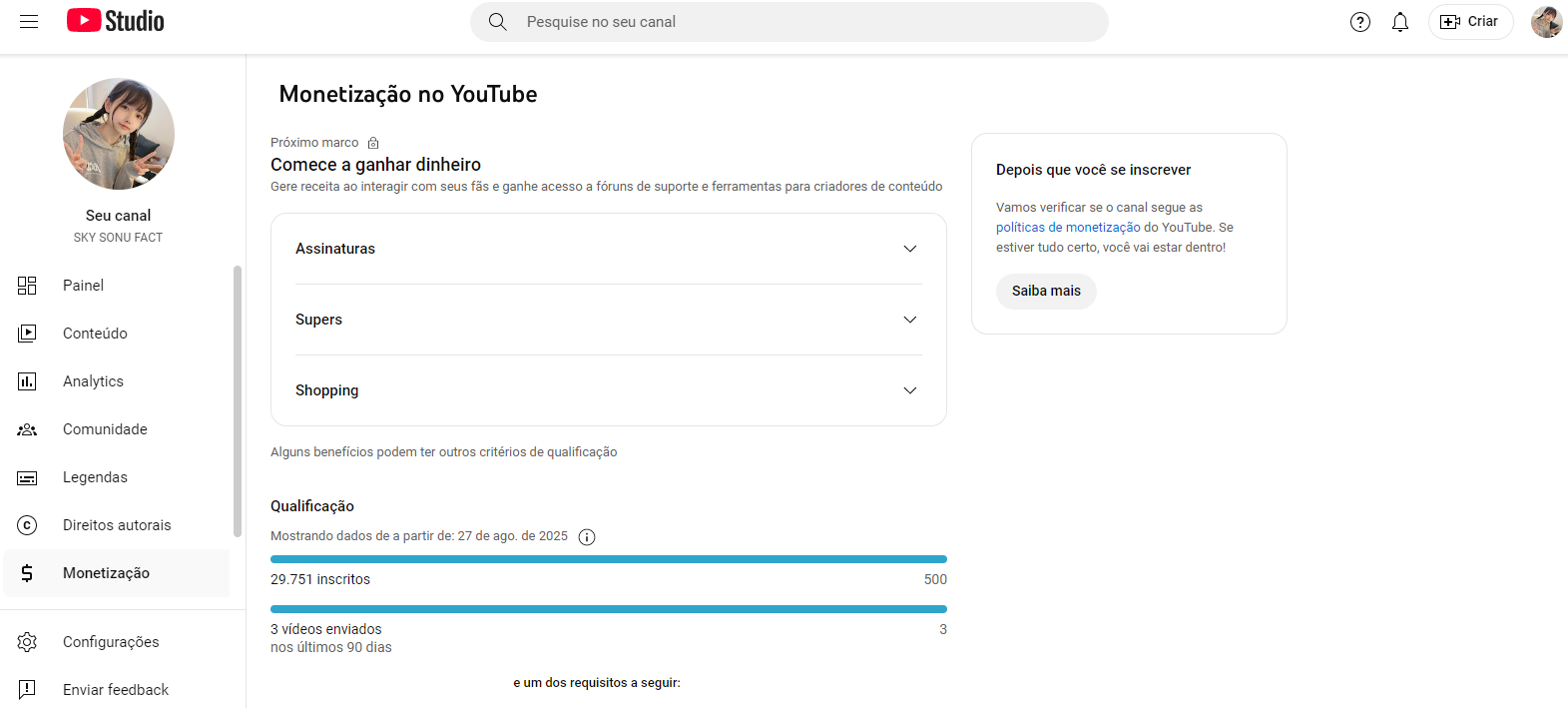Click the Shopping row title
Viewport: 1568px width, 708px height.
point(326,390)
